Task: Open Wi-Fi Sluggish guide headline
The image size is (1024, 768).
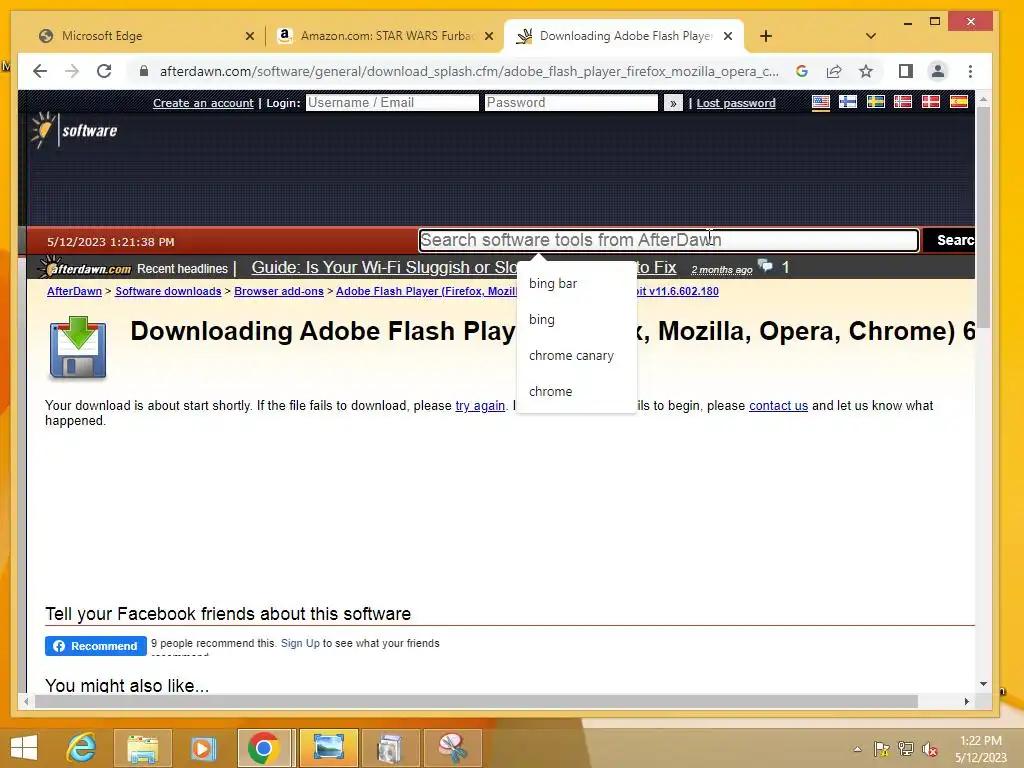Action: (384, 268)
